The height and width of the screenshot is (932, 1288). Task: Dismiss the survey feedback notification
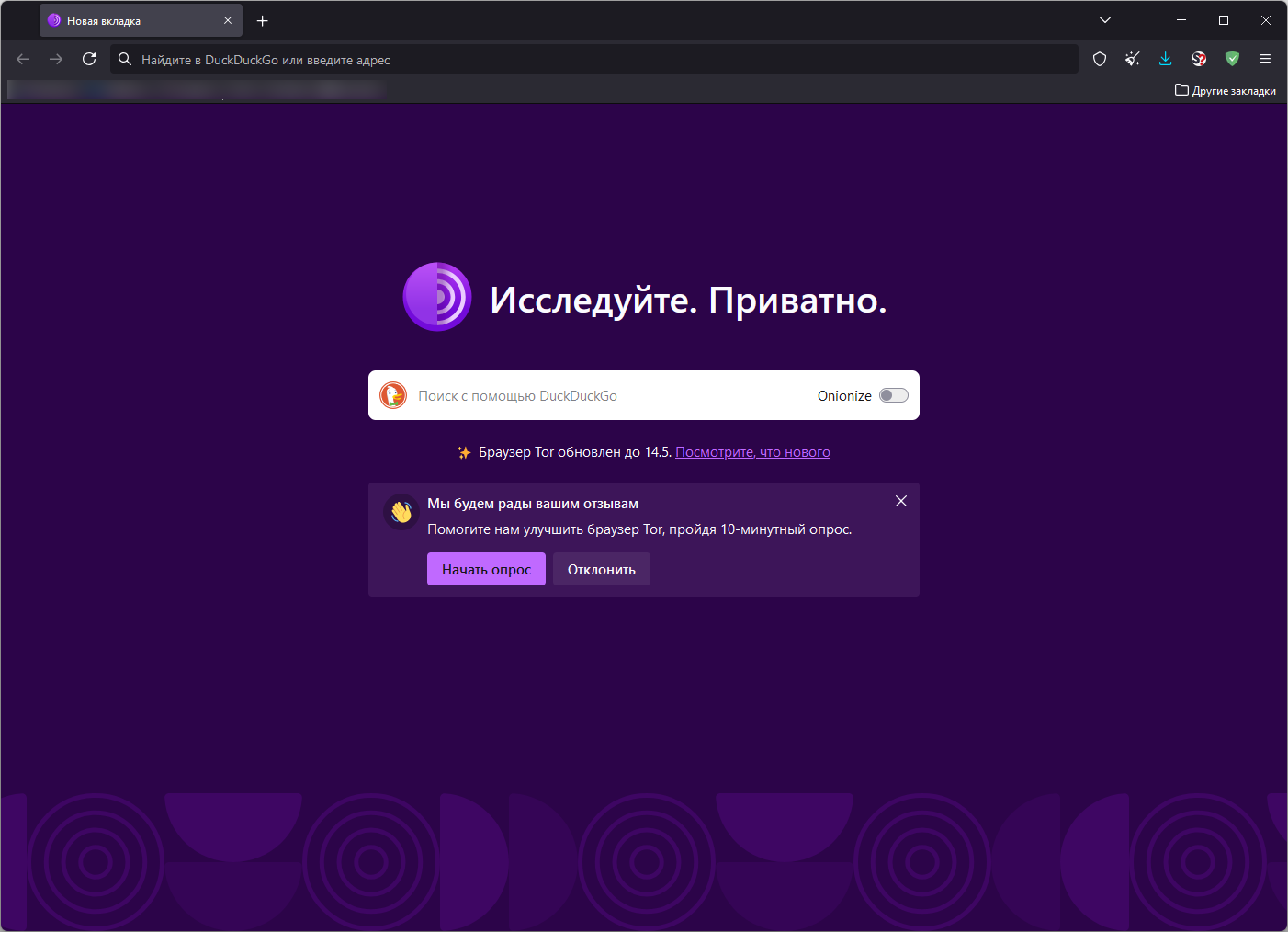[901, 501]
